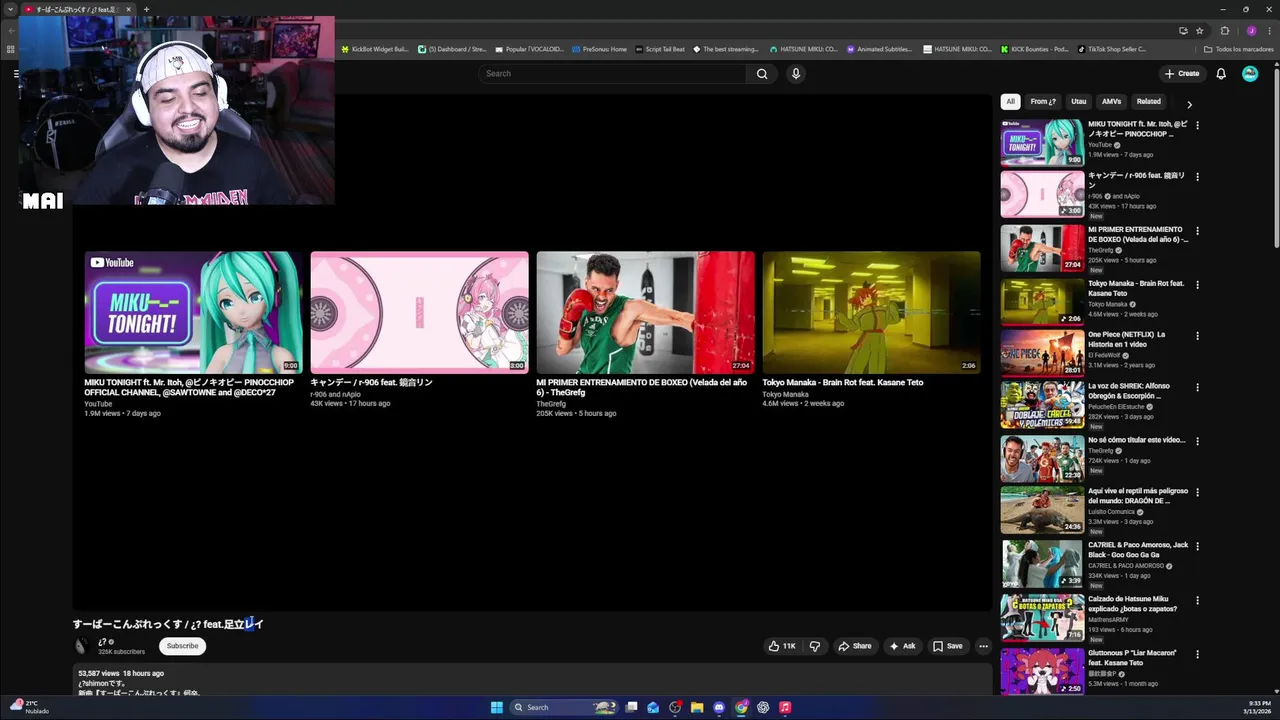Play MIKU TONIGHT endscreen video thumbnail
This screenshot has height=720, width=1280.
point(193,312)
